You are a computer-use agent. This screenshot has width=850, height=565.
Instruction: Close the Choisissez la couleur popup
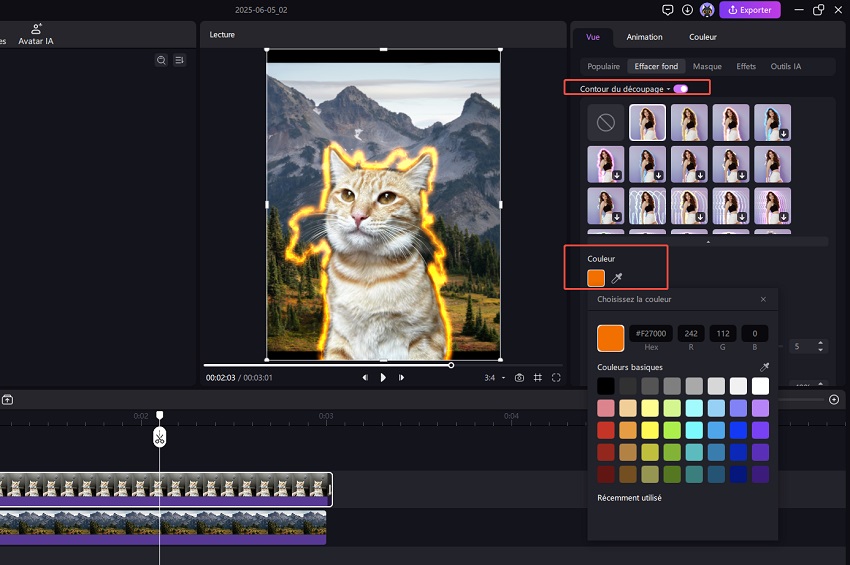point(763,299)
